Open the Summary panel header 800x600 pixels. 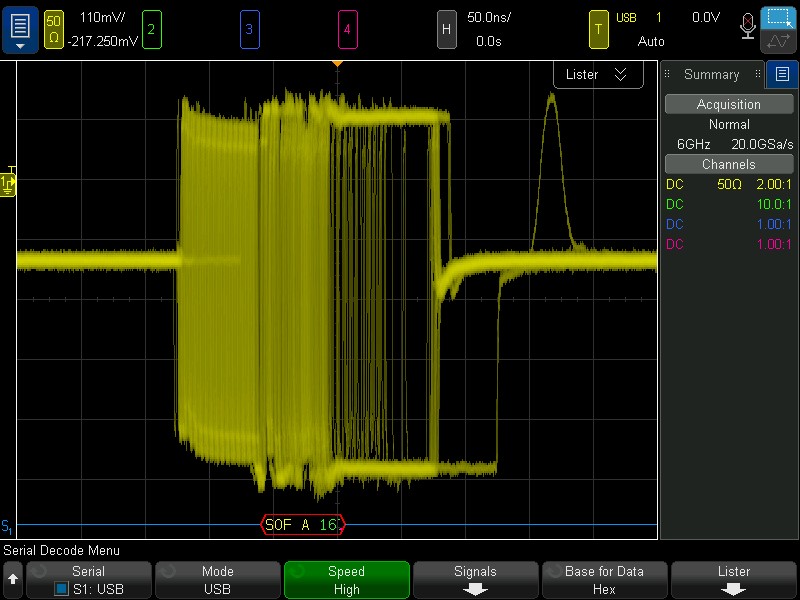[x=712, y=74]
